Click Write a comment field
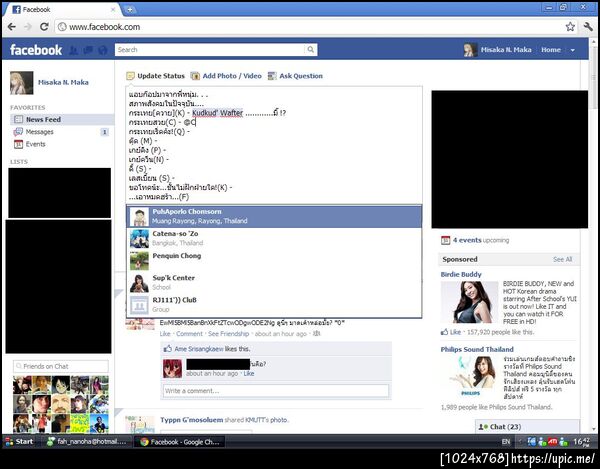Screen dimensions: 600x469 [276, 391]
